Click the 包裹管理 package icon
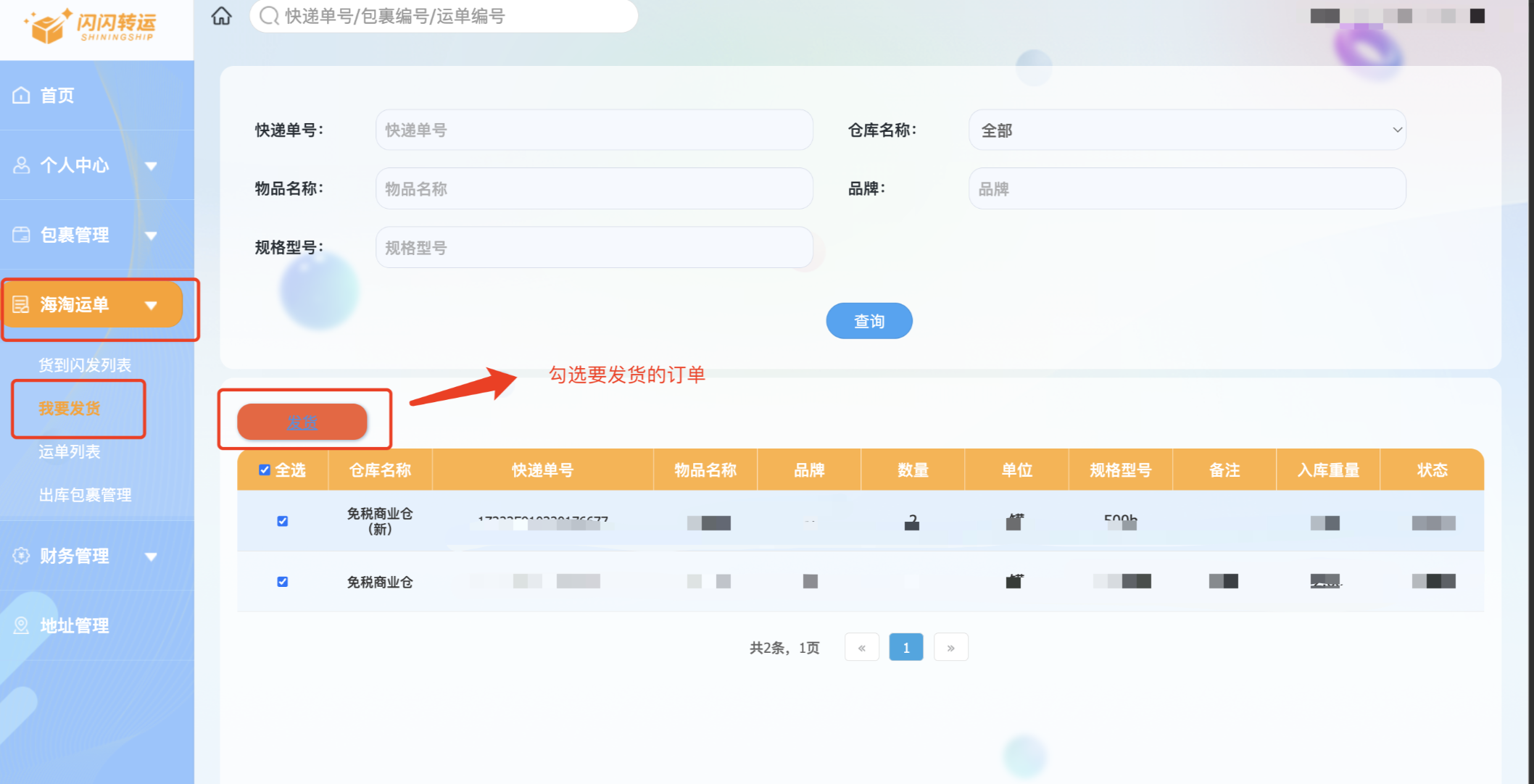Viewport: 1534px width, 784px height. coord(22,235)
